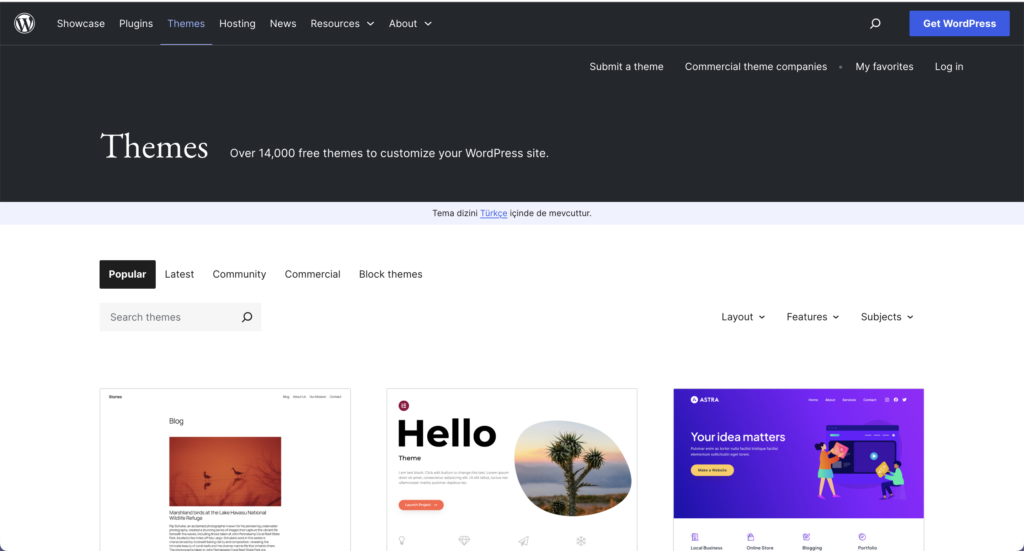Expand the About menu
Image resolution: width=1024 pixels, height=551 pixels.
click(x=410, y=23)
